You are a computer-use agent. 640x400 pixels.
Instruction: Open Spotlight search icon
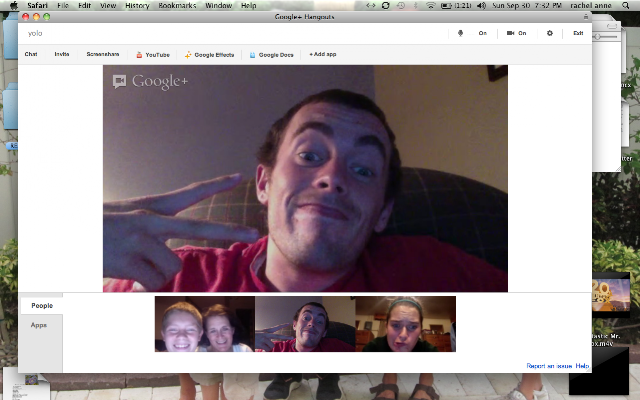click(x=625, y=5)
